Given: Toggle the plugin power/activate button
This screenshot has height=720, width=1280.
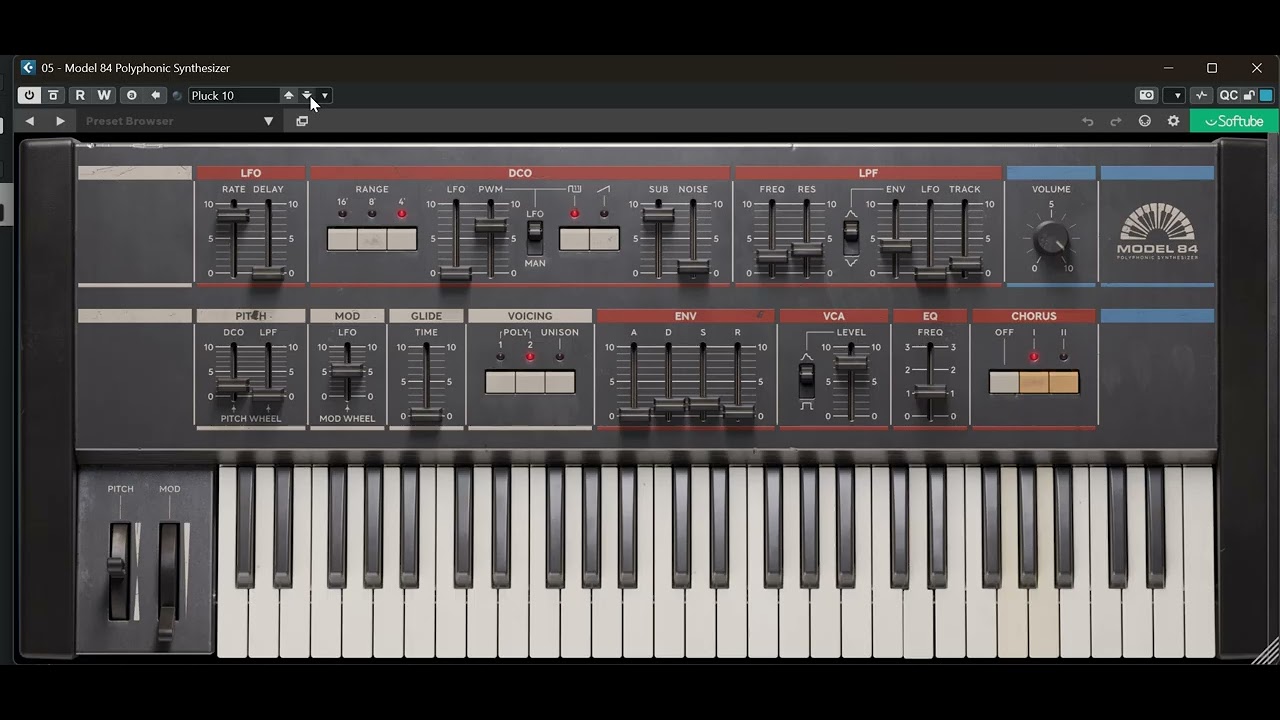Looking at the screenshot, I should [29, 95].
